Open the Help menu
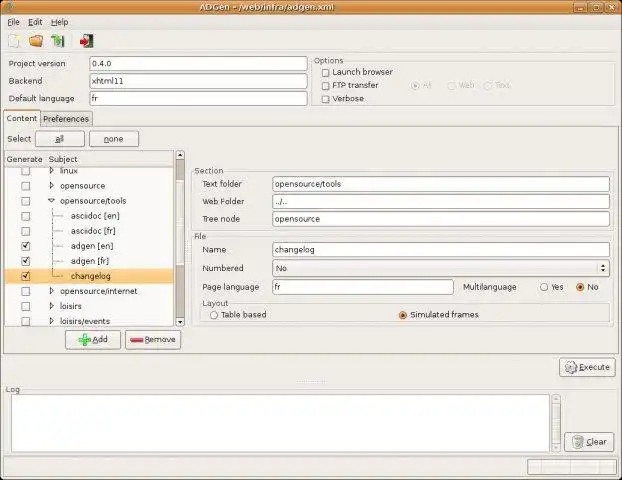The width and height of the screenshot is (622, 480). tap(60, 22)
